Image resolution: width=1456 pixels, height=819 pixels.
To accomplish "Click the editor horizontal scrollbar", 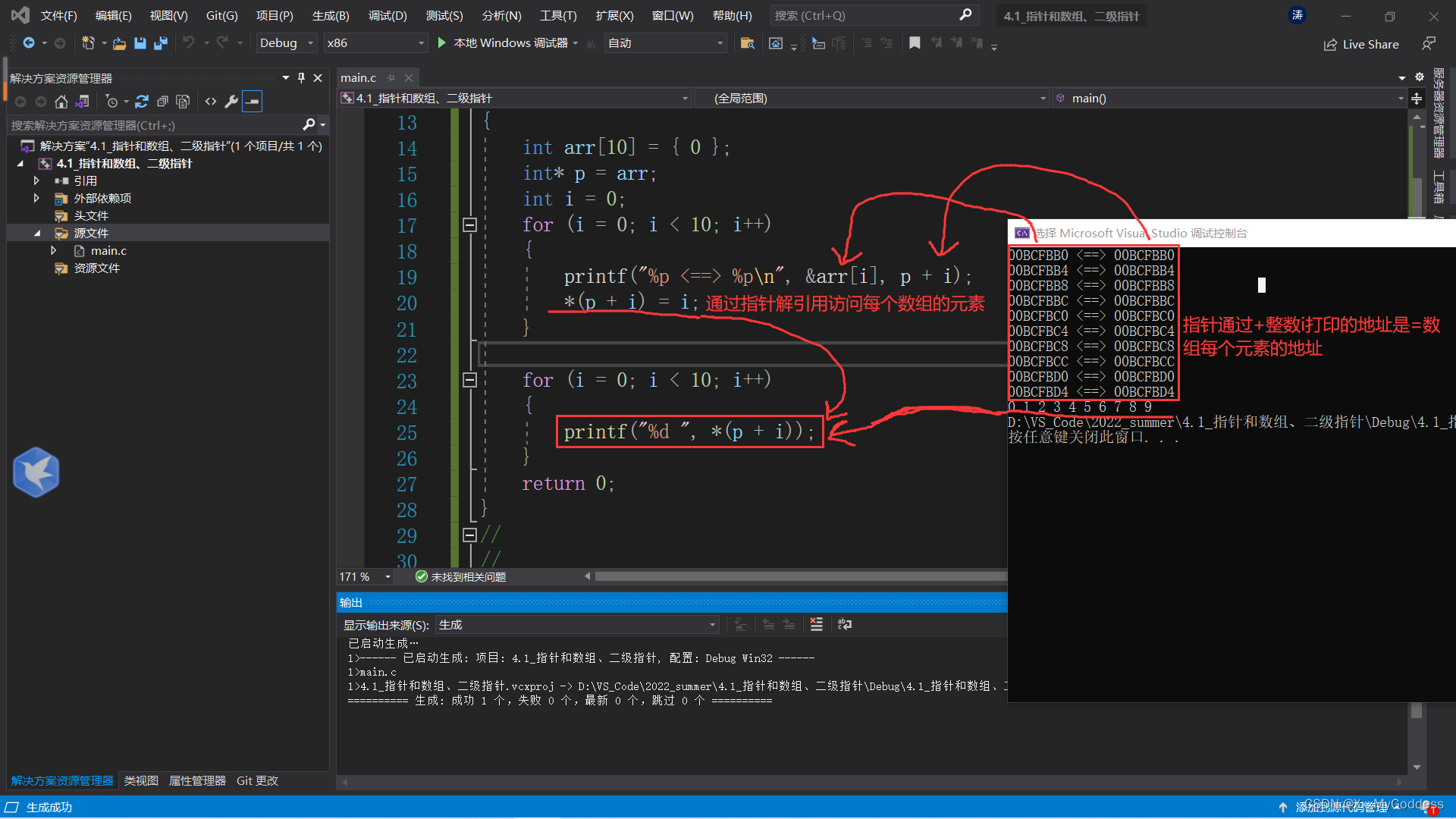I will coord(796,576).
